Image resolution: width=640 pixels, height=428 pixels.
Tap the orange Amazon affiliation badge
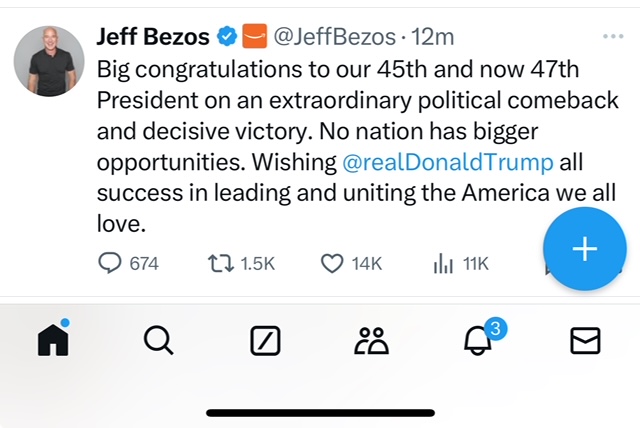[254, 38]
